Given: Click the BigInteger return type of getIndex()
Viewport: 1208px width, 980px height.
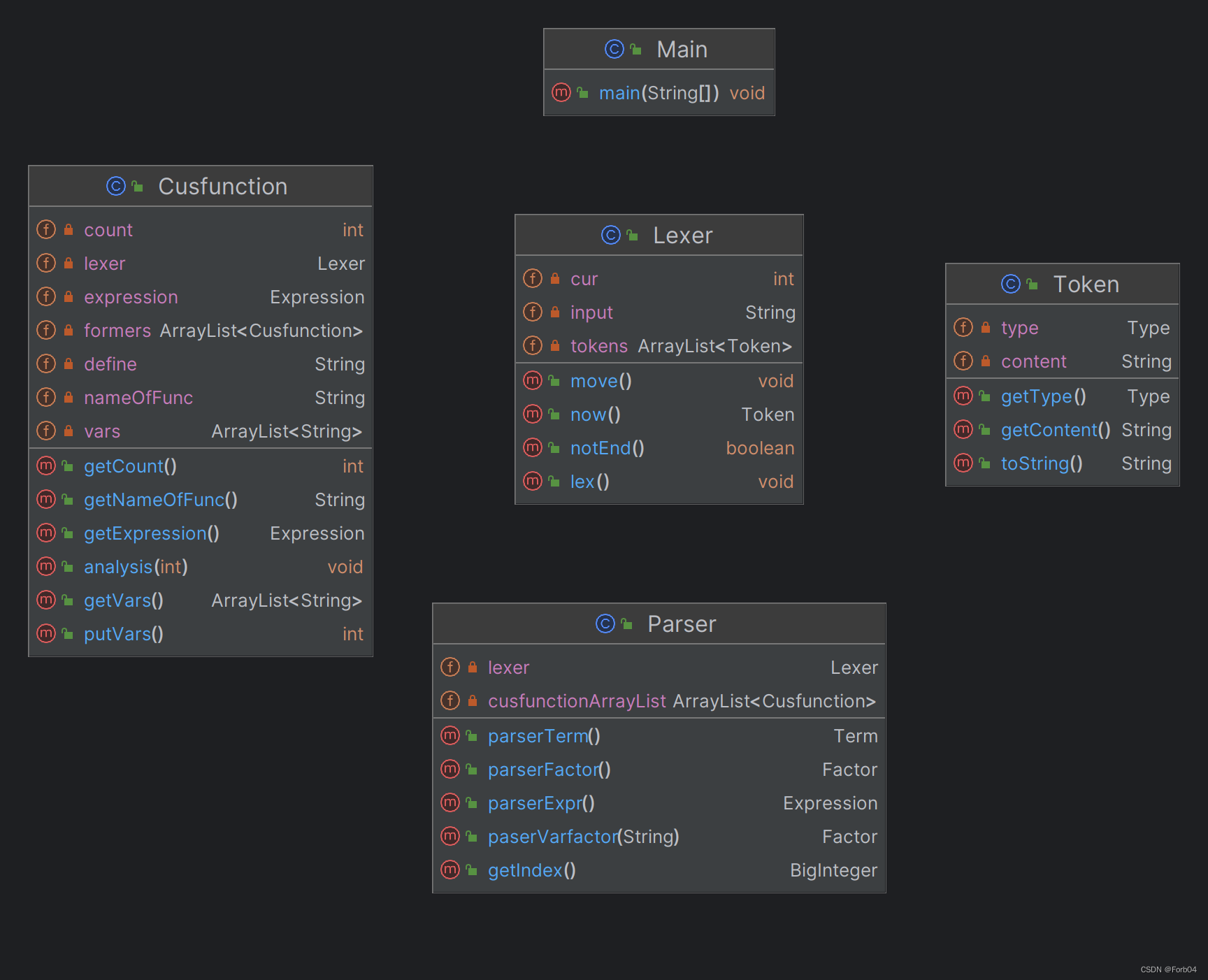Looking at the screenshot, I should [833, 870].
